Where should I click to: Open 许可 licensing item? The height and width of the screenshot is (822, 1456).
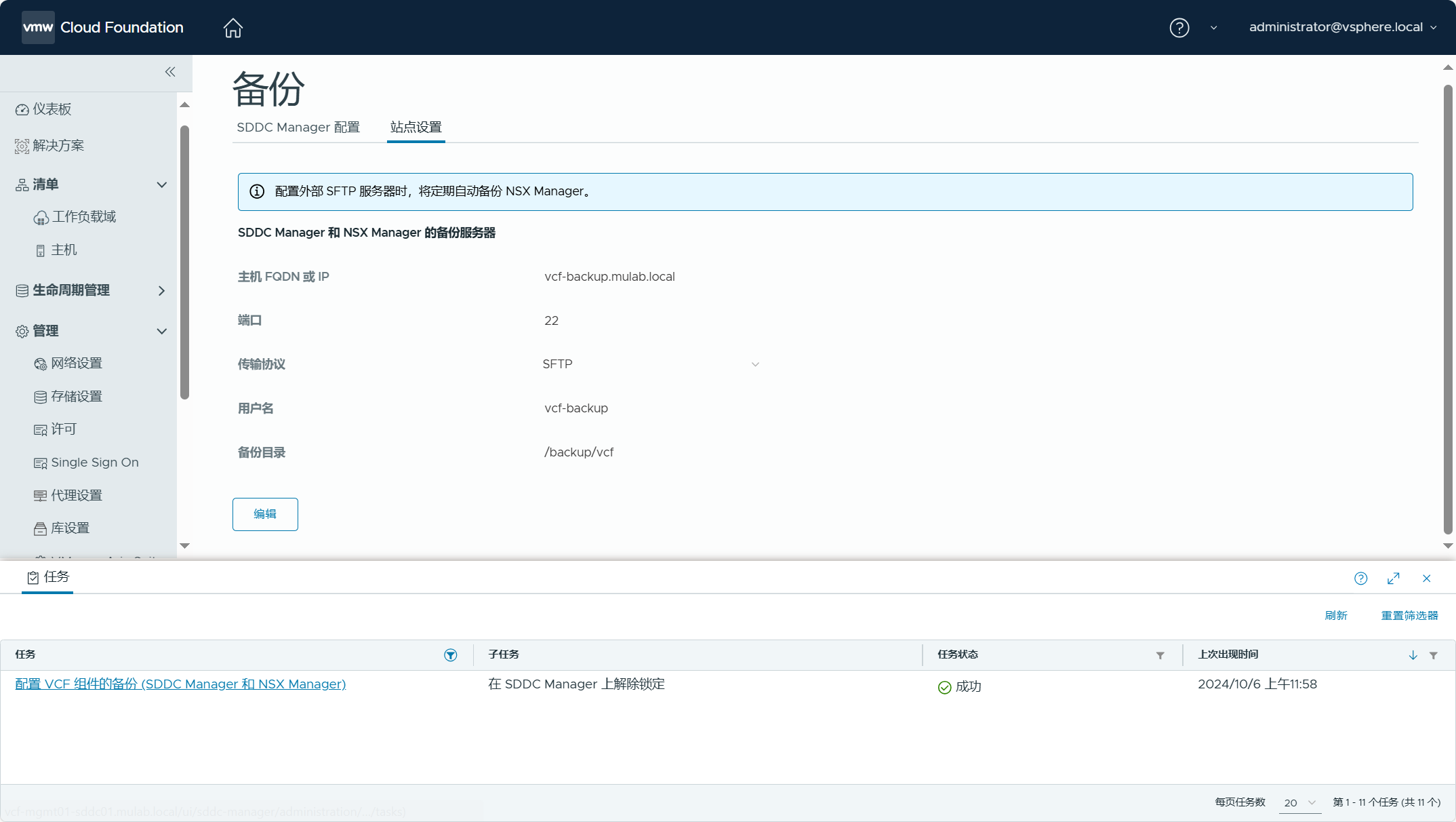[x=64, y=429]
